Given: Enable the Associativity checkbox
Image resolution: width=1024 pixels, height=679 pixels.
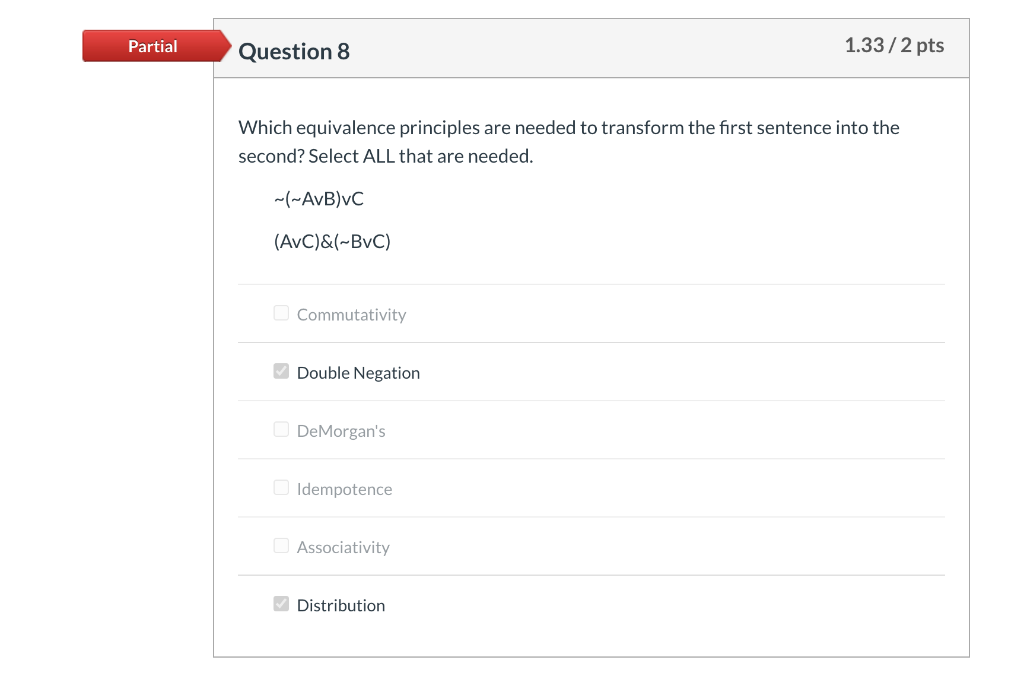Looking at the screenshot, I should pos(281,546).
